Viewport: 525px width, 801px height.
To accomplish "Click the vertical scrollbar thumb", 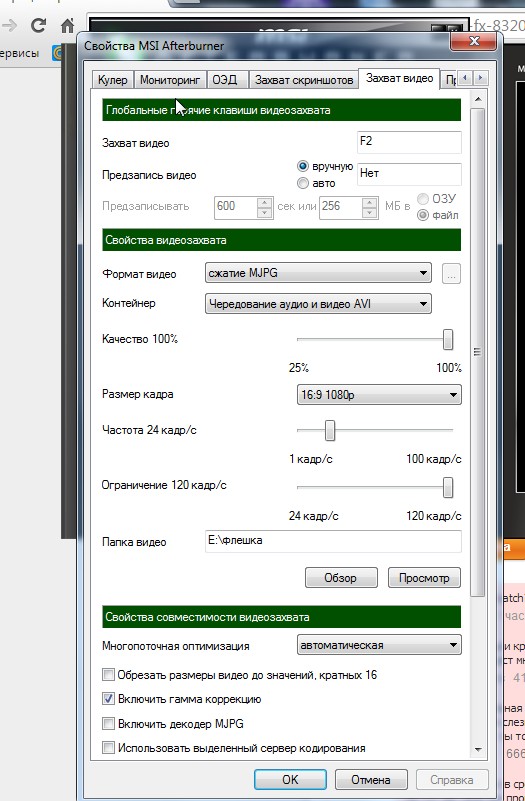I will 478,352.
